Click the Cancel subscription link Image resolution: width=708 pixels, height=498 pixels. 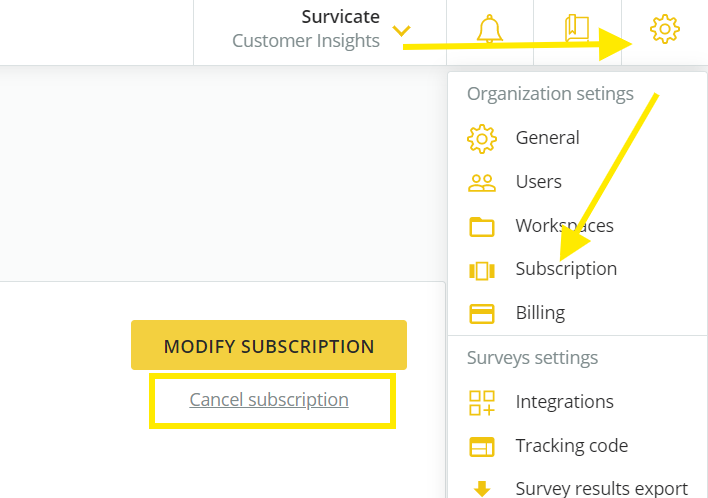coord(269,400)
